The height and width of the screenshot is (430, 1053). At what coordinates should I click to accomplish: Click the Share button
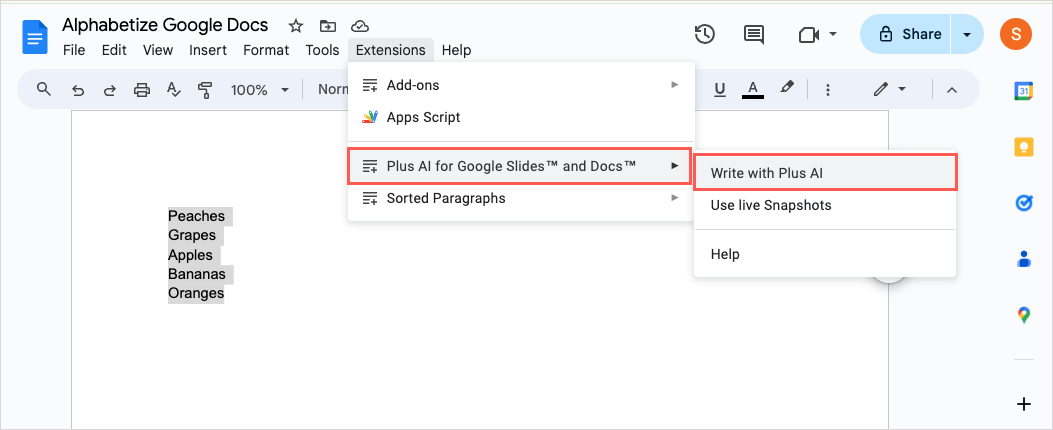pos(906,34)
